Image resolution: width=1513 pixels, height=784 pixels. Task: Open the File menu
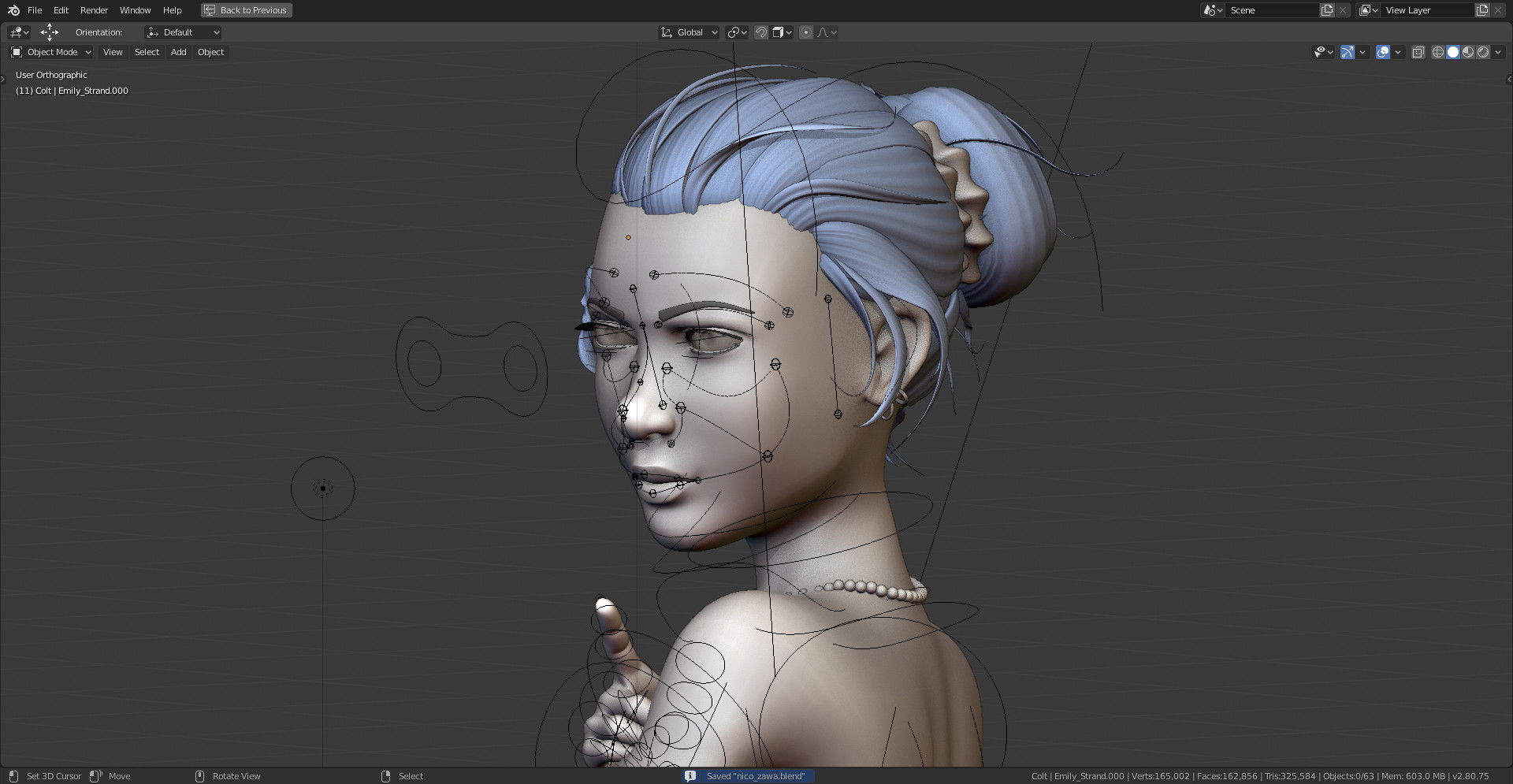point(35,10)
